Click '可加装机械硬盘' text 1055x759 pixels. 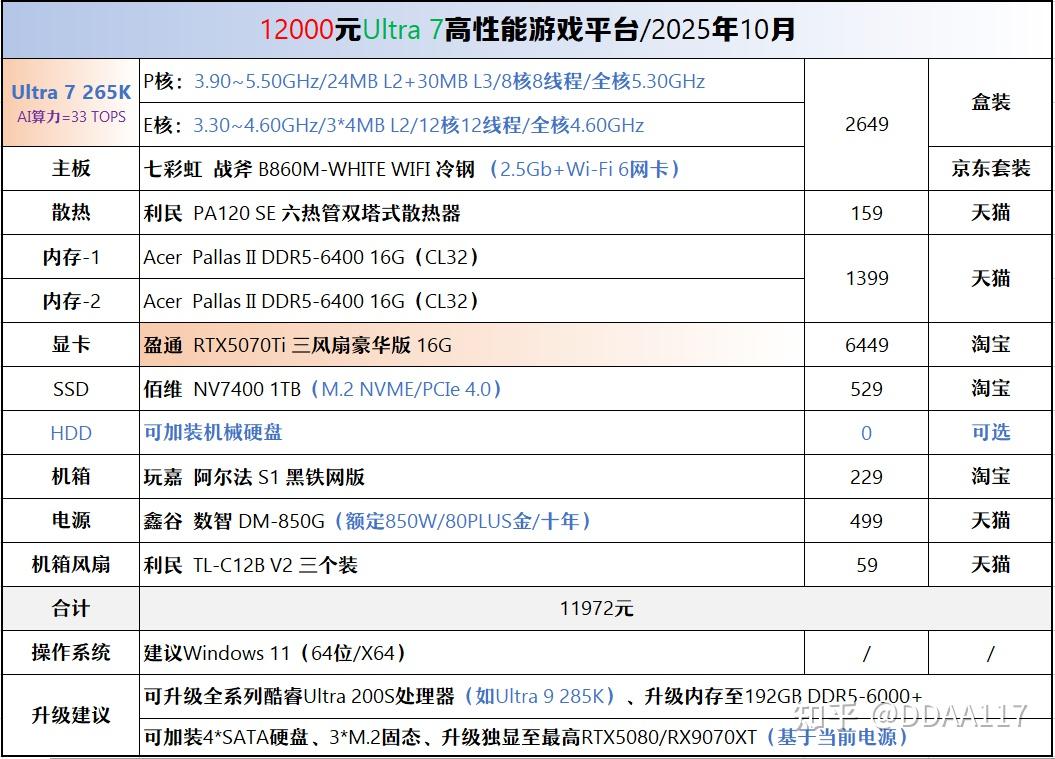(x=213, y=433)
